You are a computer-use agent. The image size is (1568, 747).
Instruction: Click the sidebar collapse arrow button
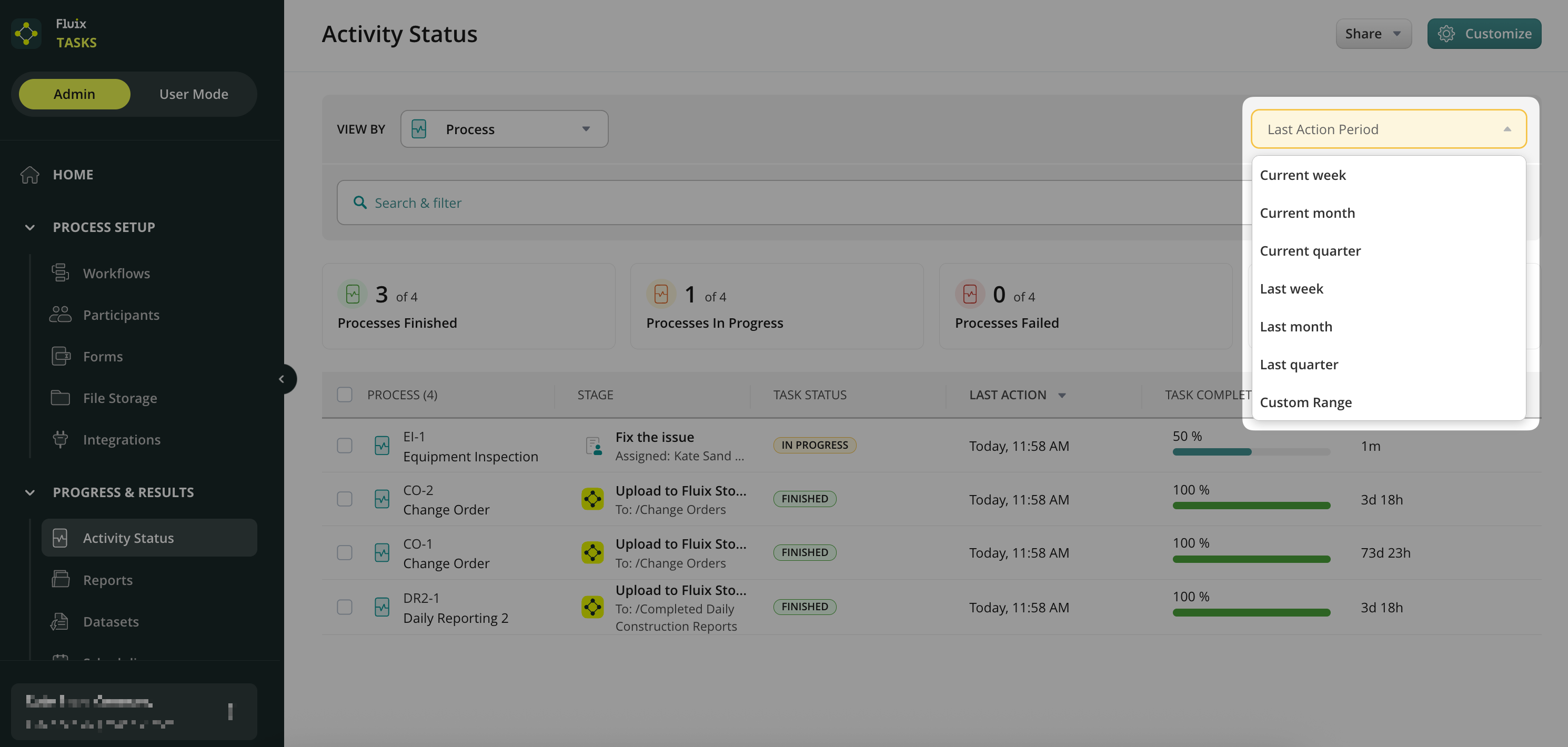click(x=281, y=379)
